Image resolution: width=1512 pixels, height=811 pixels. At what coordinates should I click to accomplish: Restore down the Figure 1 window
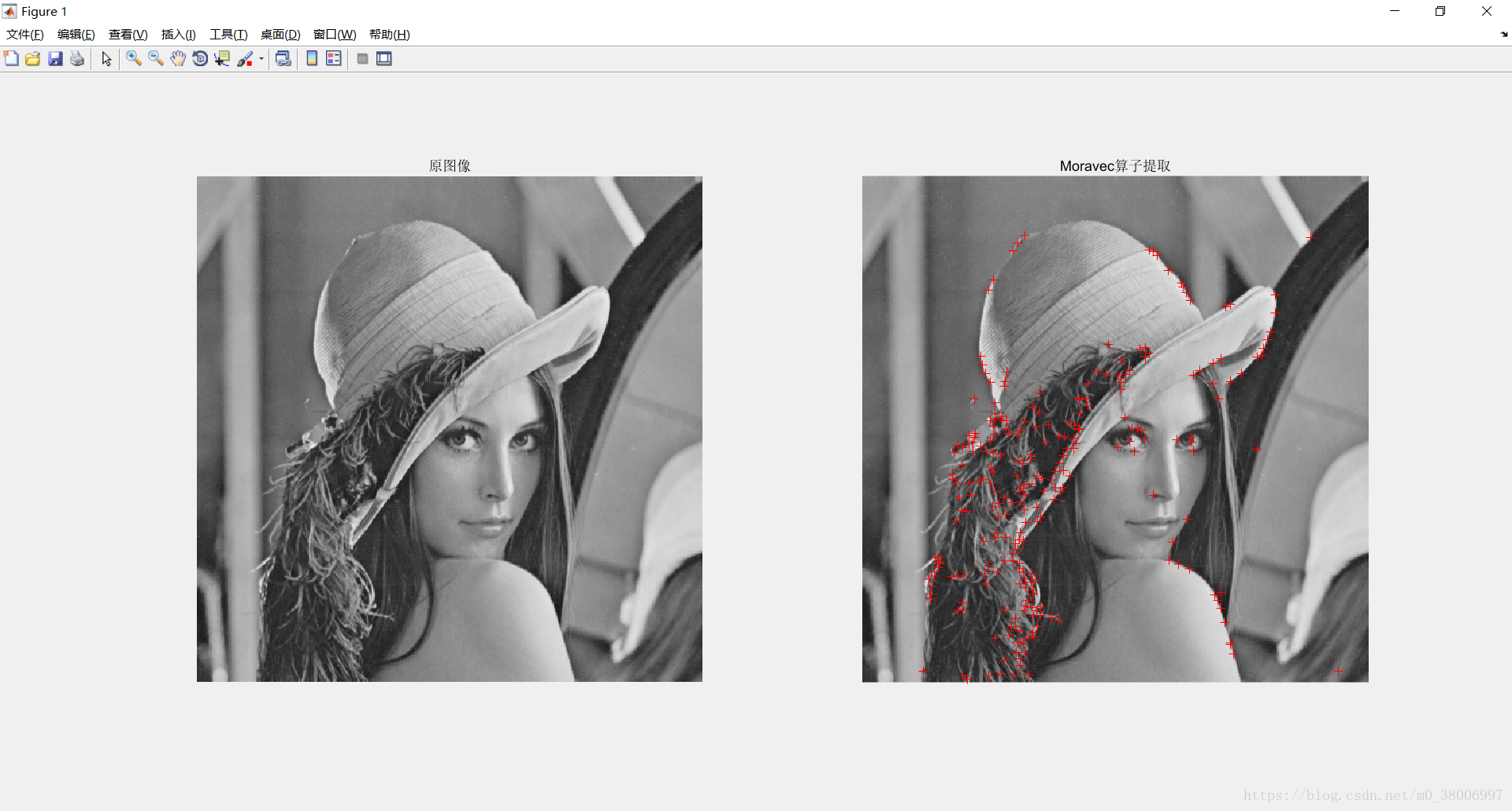(x=1440, y=11)
